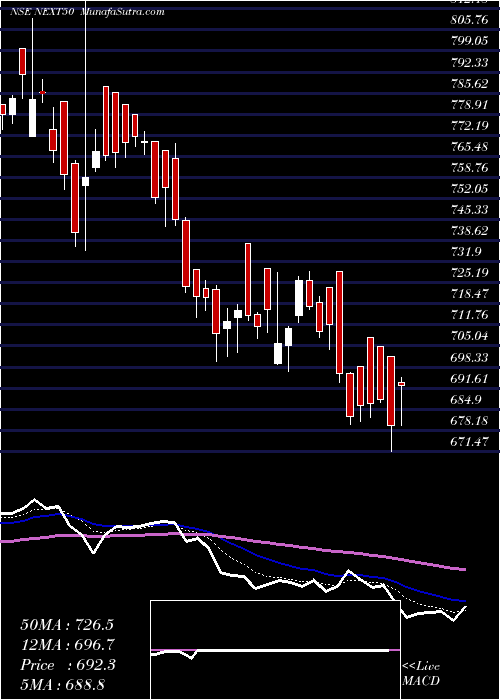Click the 799.05 price axis label
Viewport: 500px width, 700px height.
pos(468,41)
